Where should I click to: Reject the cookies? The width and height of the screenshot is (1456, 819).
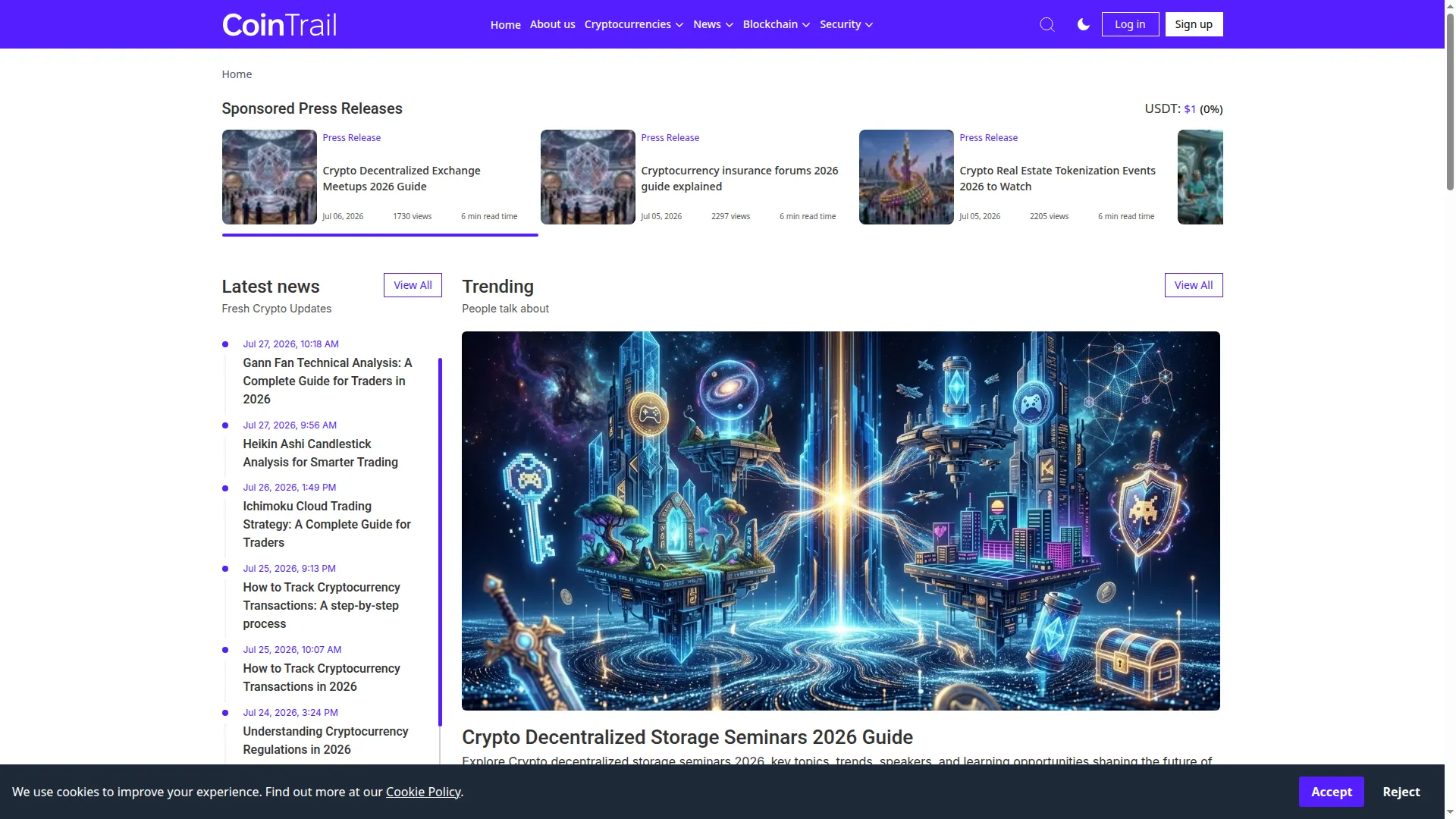tap(1401, 792)
